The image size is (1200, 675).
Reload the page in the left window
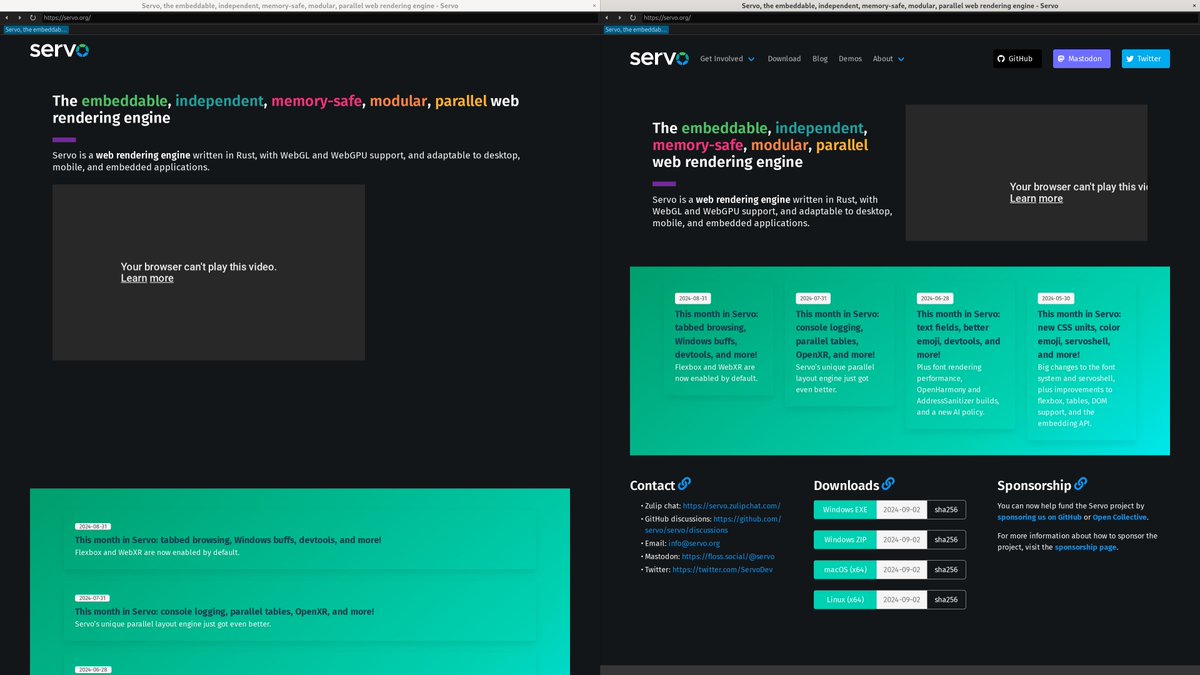tap(33, 17)
